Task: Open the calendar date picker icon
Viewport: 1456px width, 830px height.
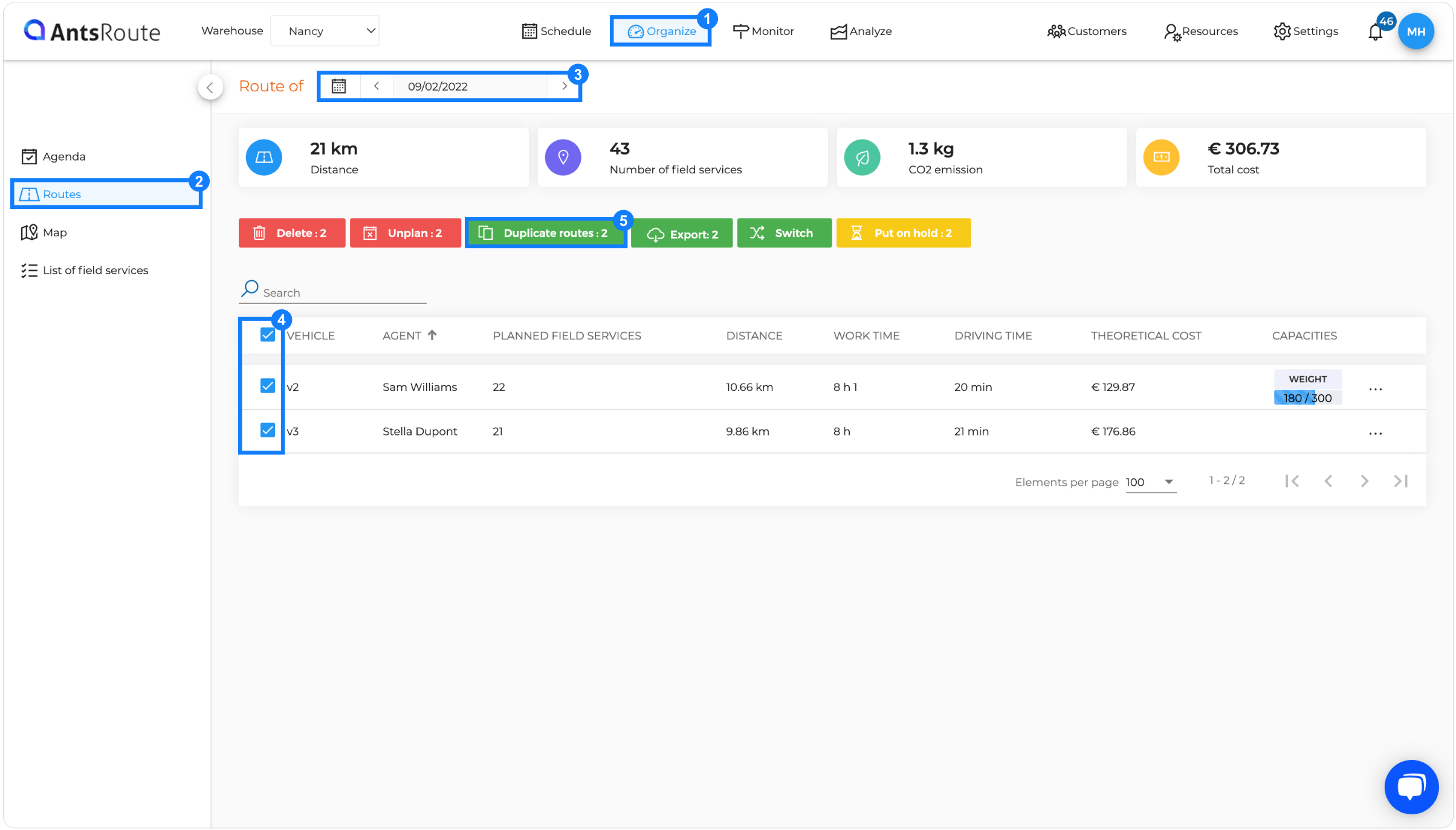Action: [x=338, y=86]
